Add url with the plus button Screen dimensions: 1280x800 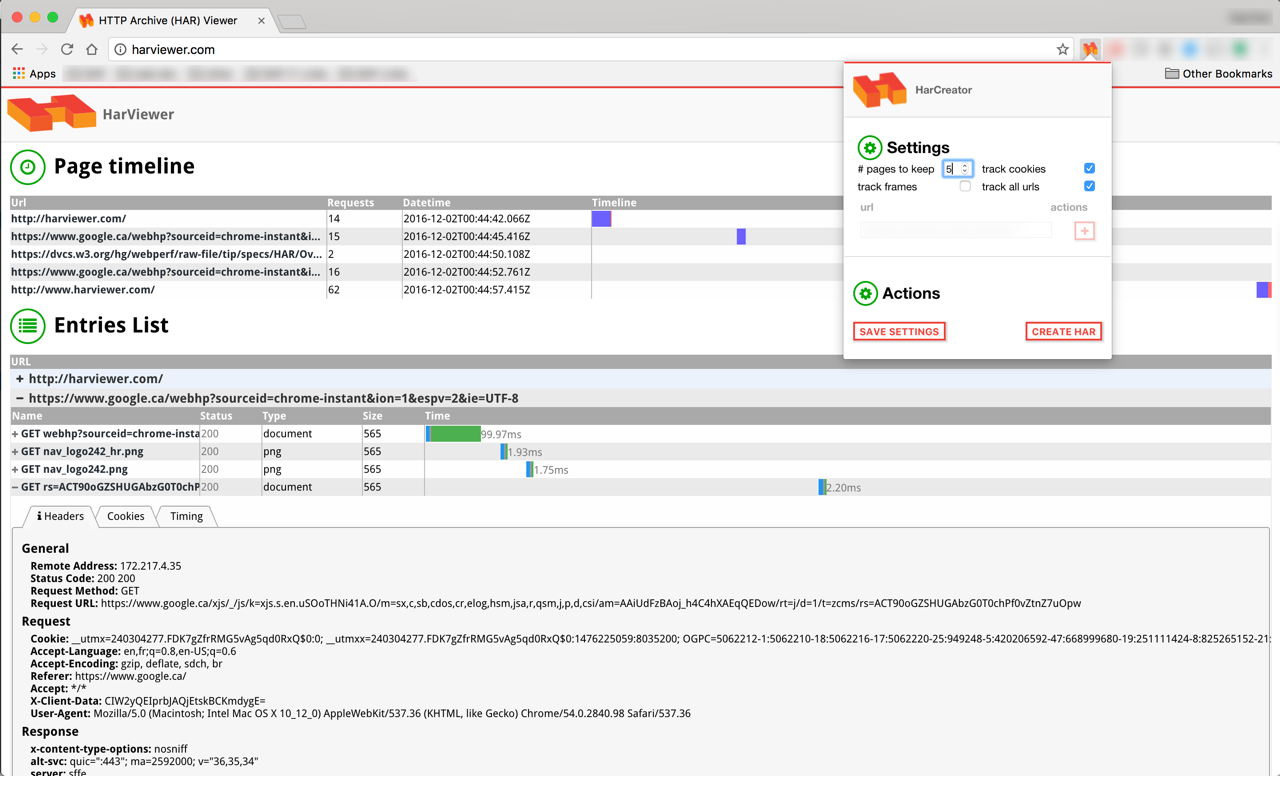coord(1084,231)
